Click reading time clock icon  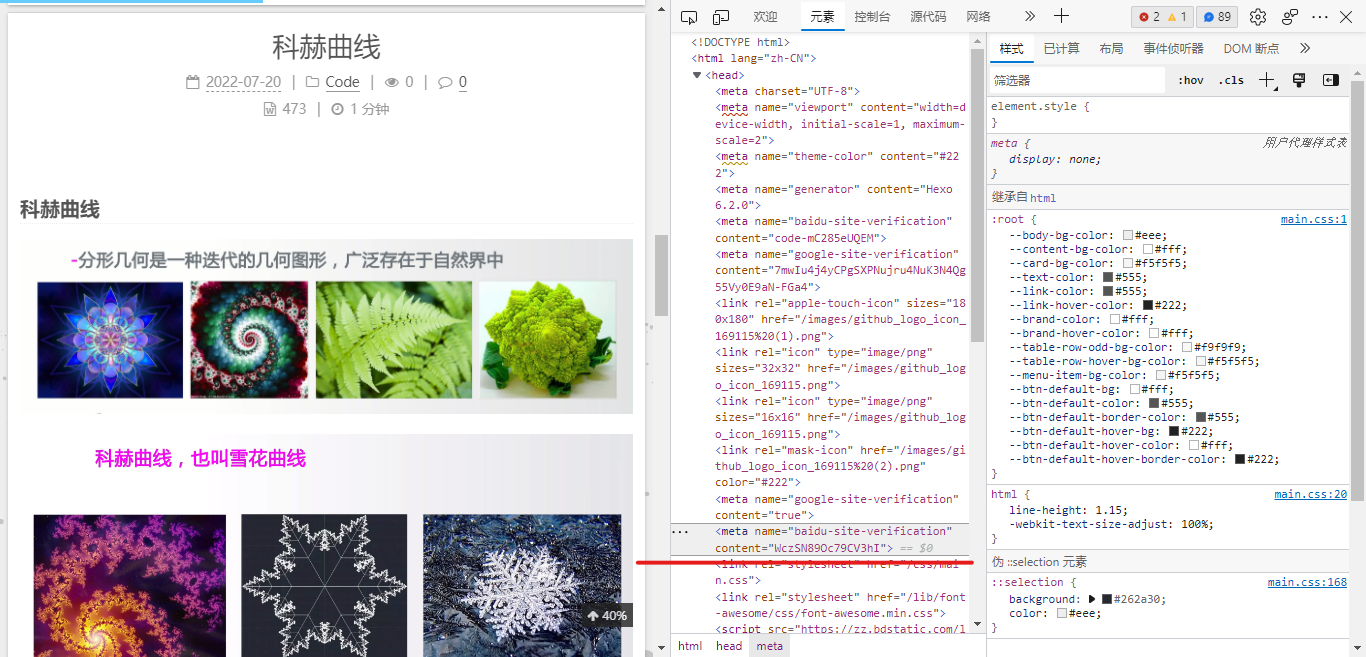pos(337,109)
